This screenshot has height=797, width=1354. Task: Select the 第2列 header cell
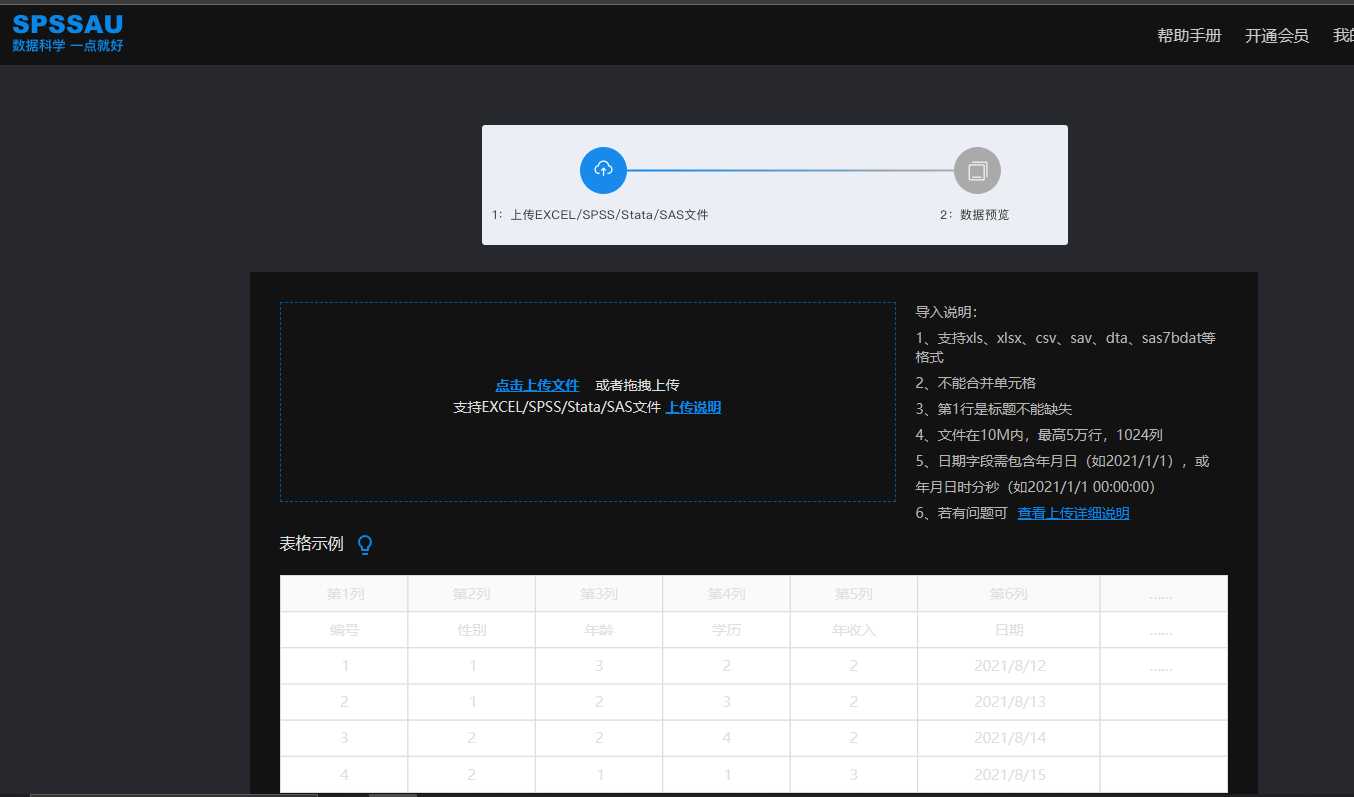pyautogui.click(x=471, y=593)
